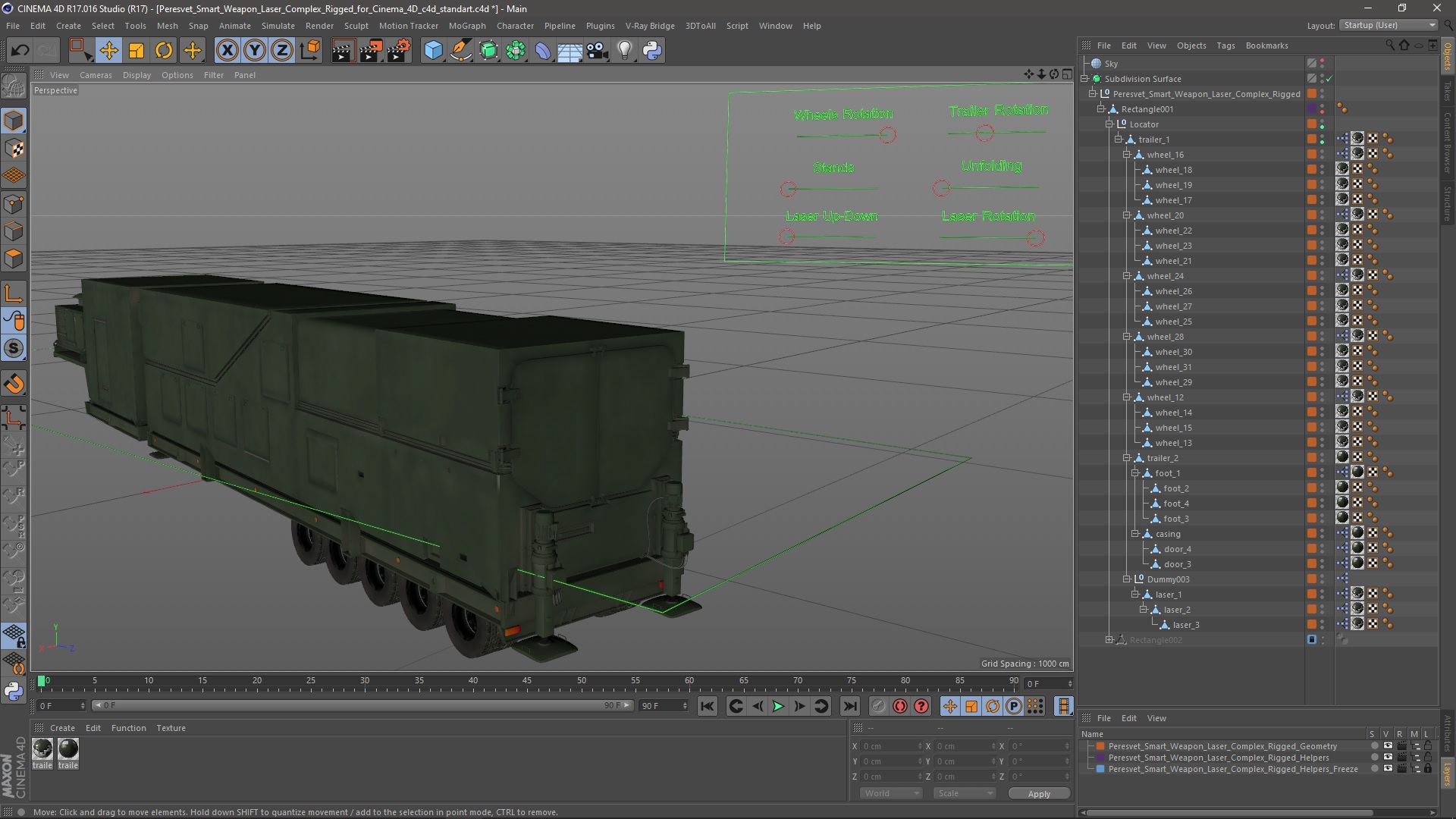
Task: Select the Magnet tool icon
Action: point(15,382)
